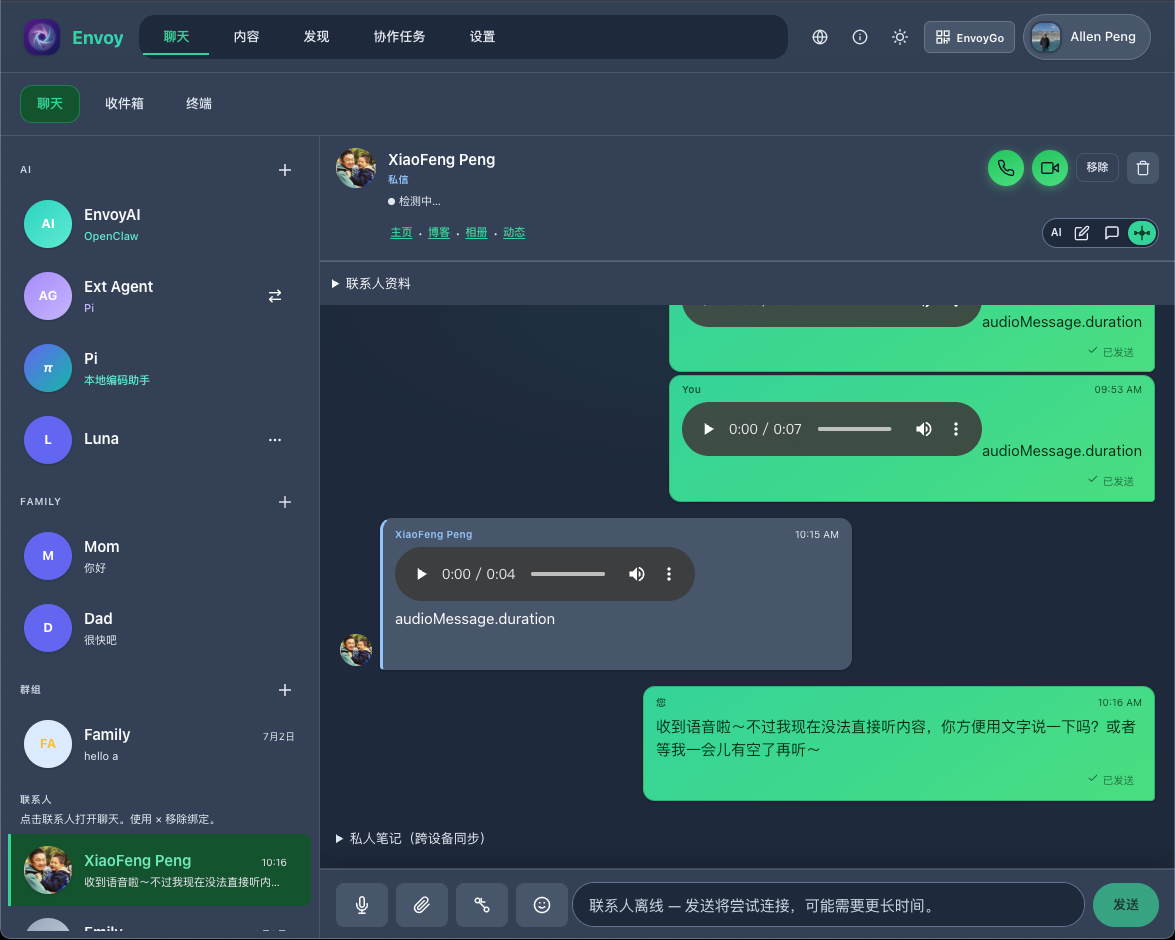Viewport: 1175px width, 940px height.
Task: Toggle the green sparkle mode button
Action: tap(1142, 233)
